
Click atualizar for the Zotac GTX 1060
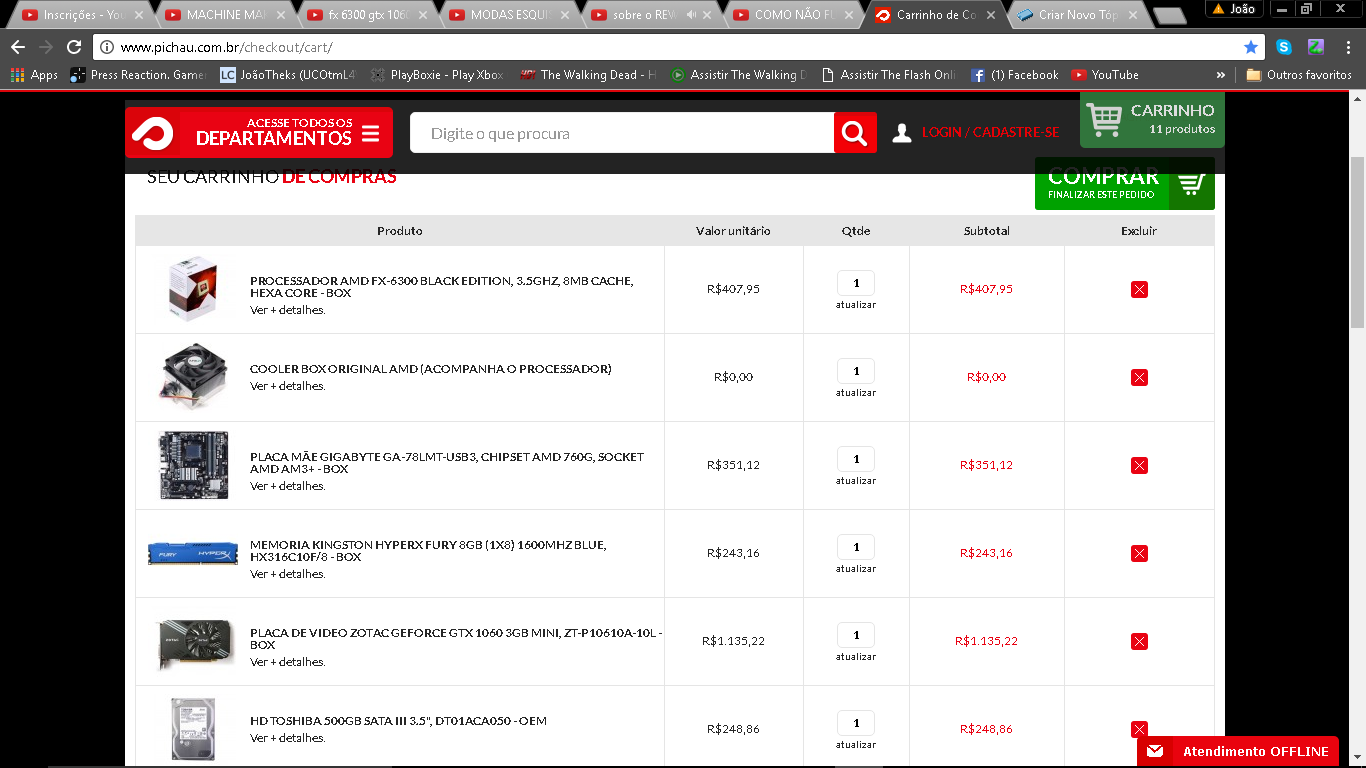coord(856,657)
